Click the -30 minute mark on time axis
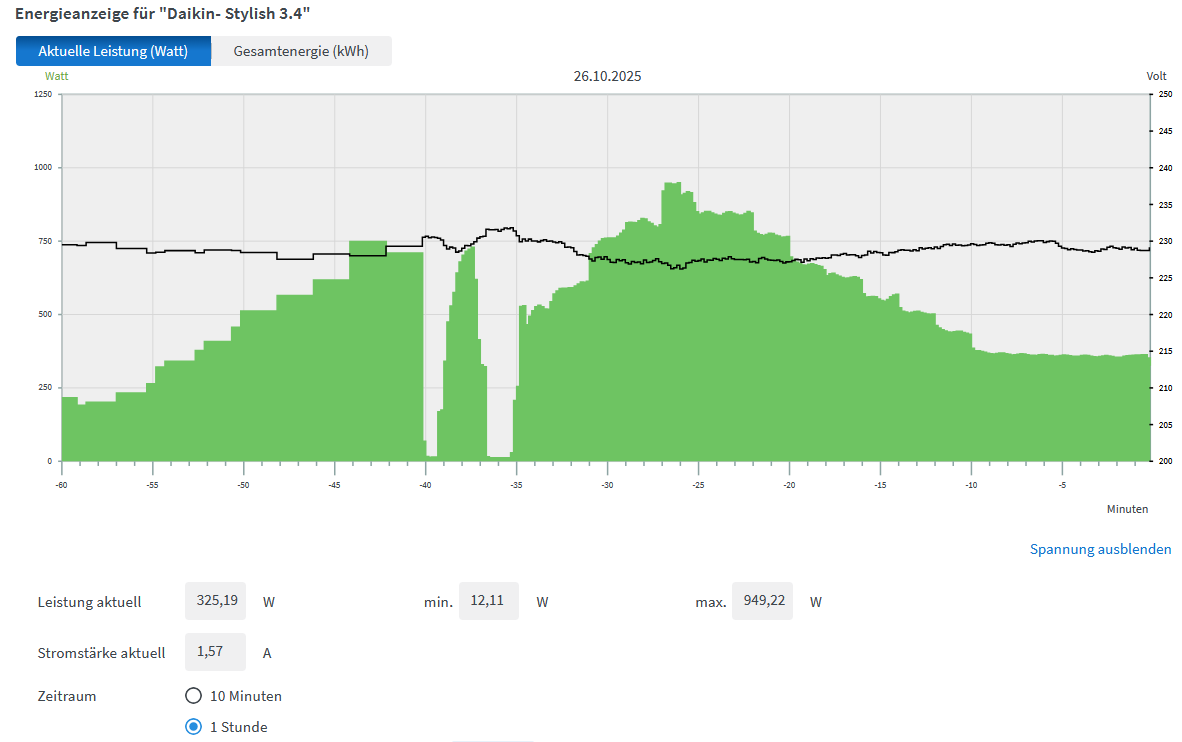Viewport: 1182px width, 742px height. tap(607, 485)
